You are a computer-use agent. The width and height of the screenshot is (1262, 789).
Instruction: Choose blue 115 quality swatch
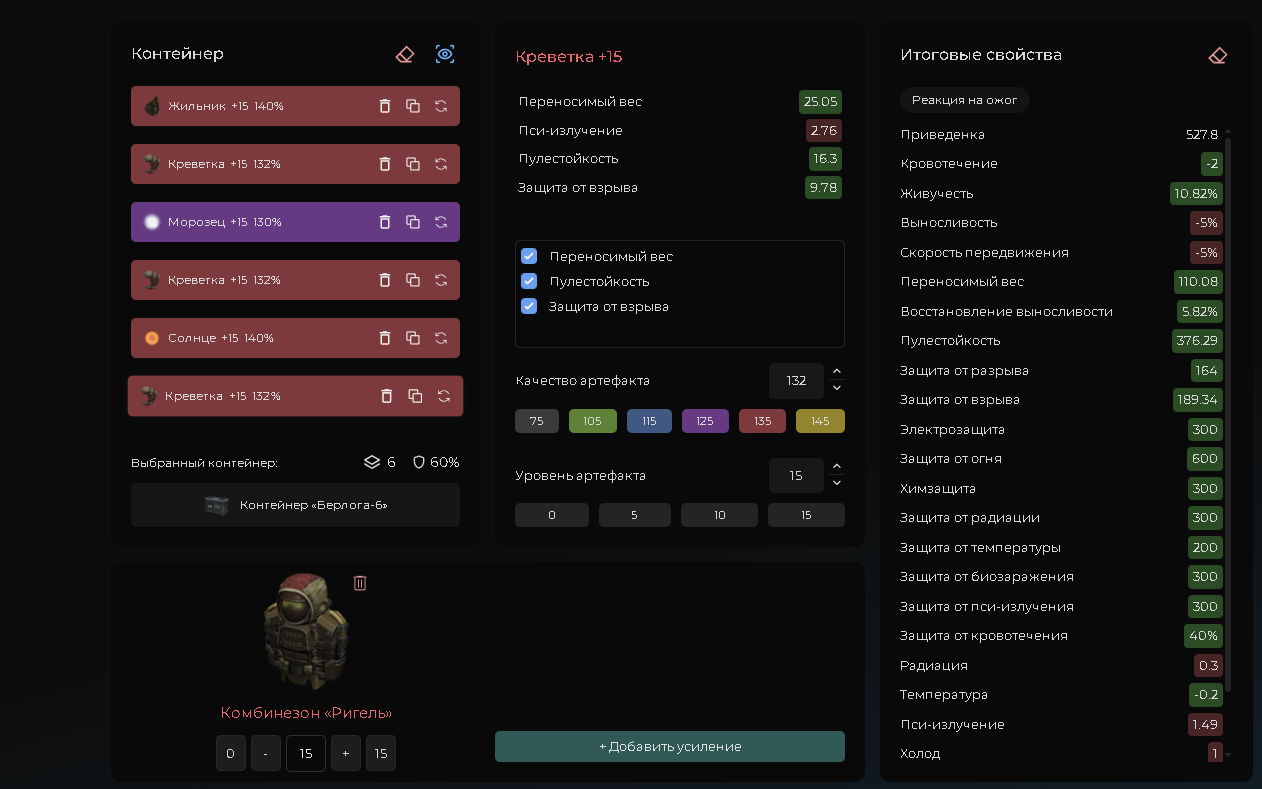click(649, 421)
